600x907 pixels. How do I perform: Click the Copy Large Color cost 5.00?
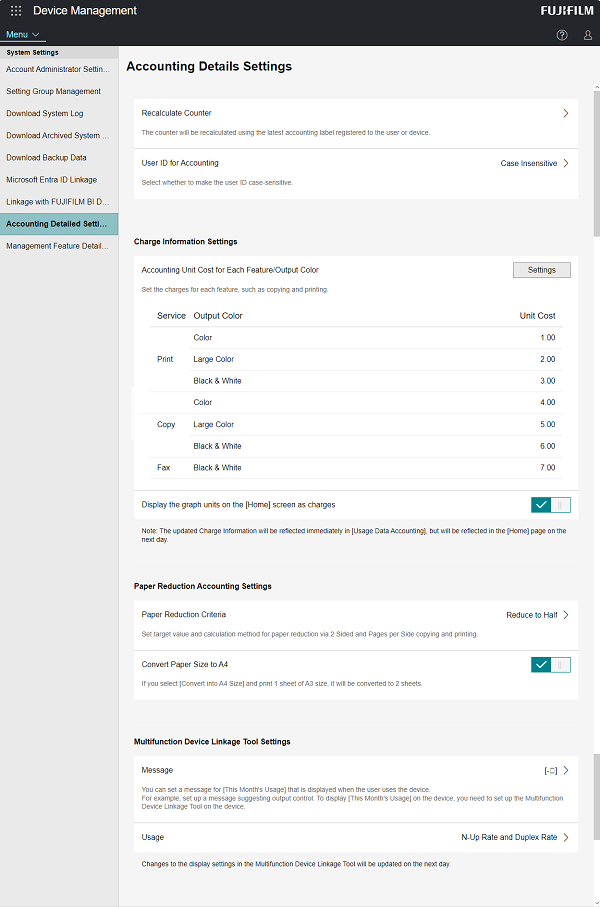click(547, 425)
